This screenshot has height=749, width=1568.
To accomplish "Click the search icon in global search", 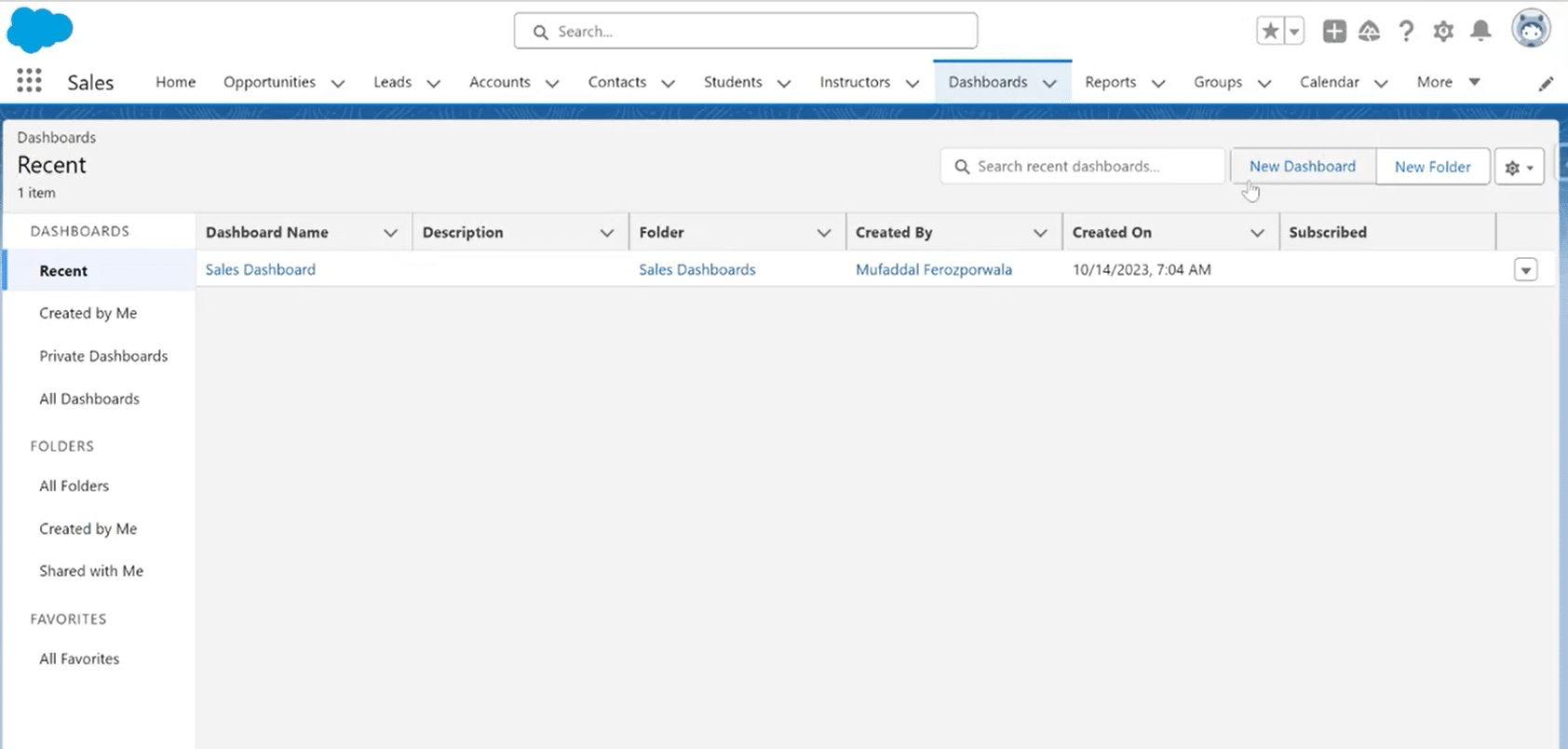I will click(540, 32).
